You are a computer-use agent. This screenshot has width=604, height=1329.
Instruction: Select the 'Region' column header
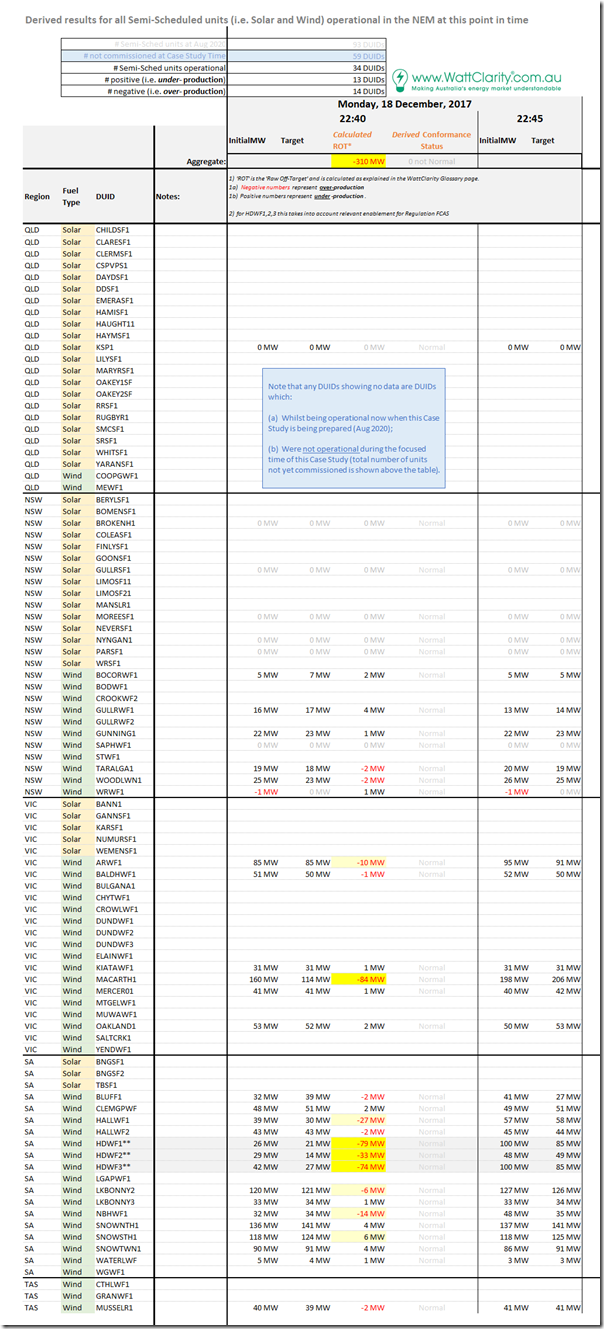pos(37,197)
